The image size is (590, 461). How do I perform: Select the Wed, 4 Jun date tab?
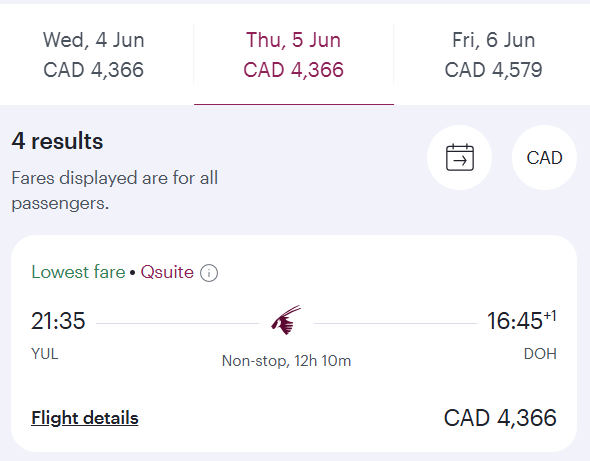[94, 55]
